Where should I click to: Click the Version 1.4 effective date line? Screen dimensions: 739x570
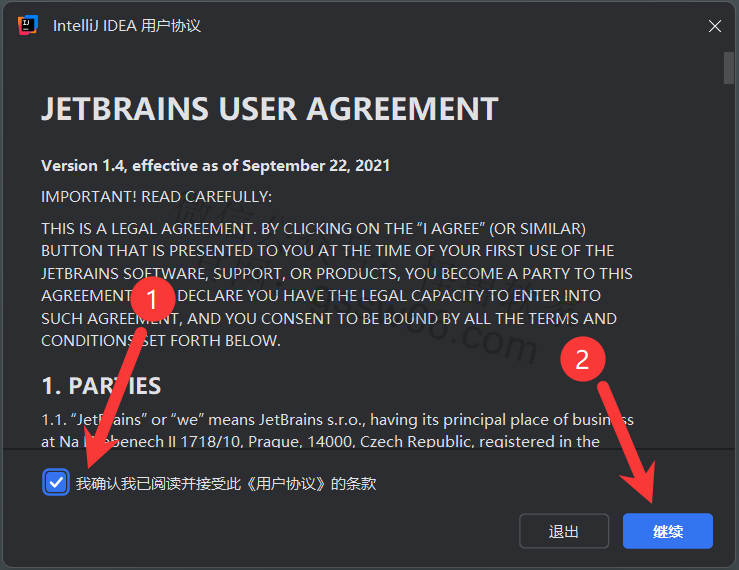(215, 165)
